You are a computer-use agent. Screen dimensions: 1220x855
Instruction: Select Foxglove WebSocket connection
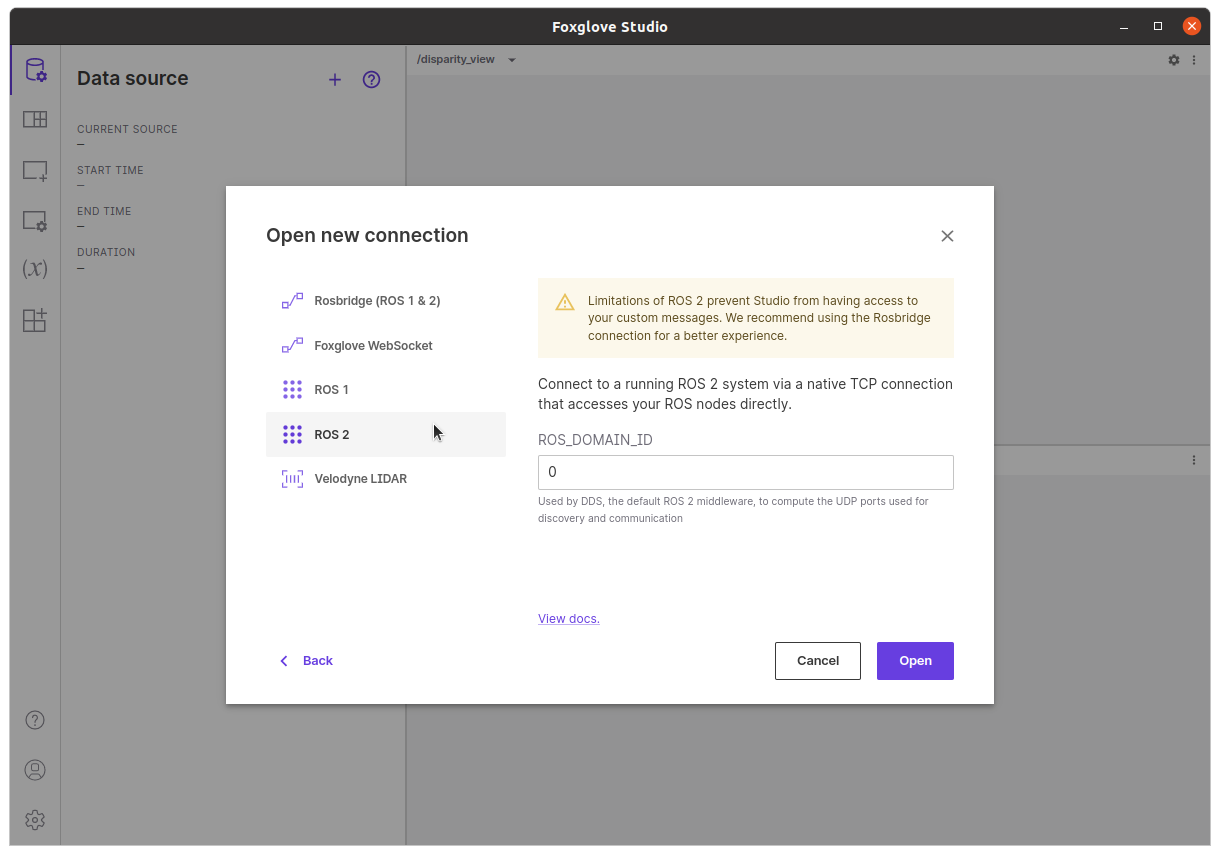click(386, 346)
